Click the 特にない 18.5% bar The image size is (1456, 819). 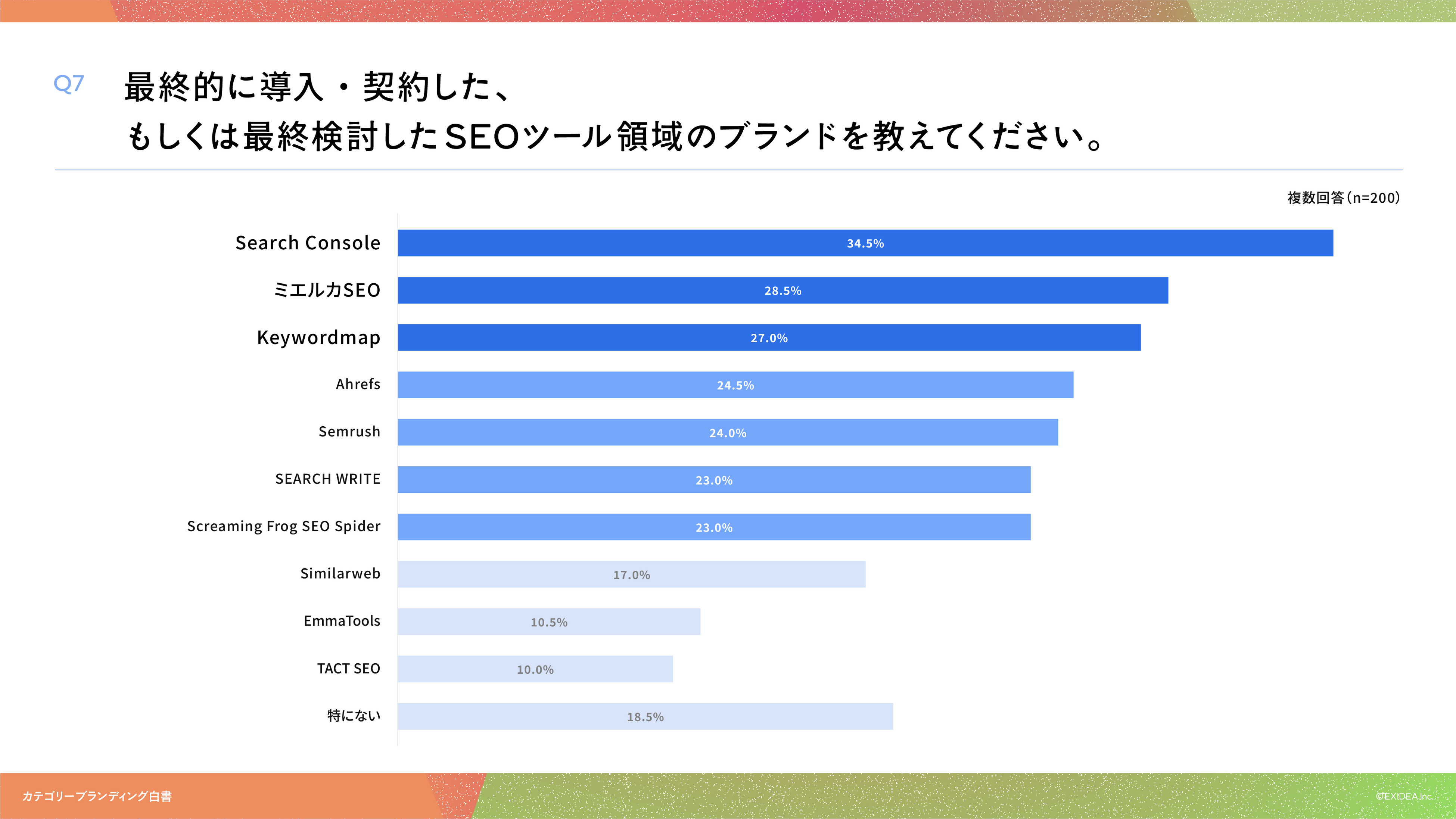tap(645, 717)
